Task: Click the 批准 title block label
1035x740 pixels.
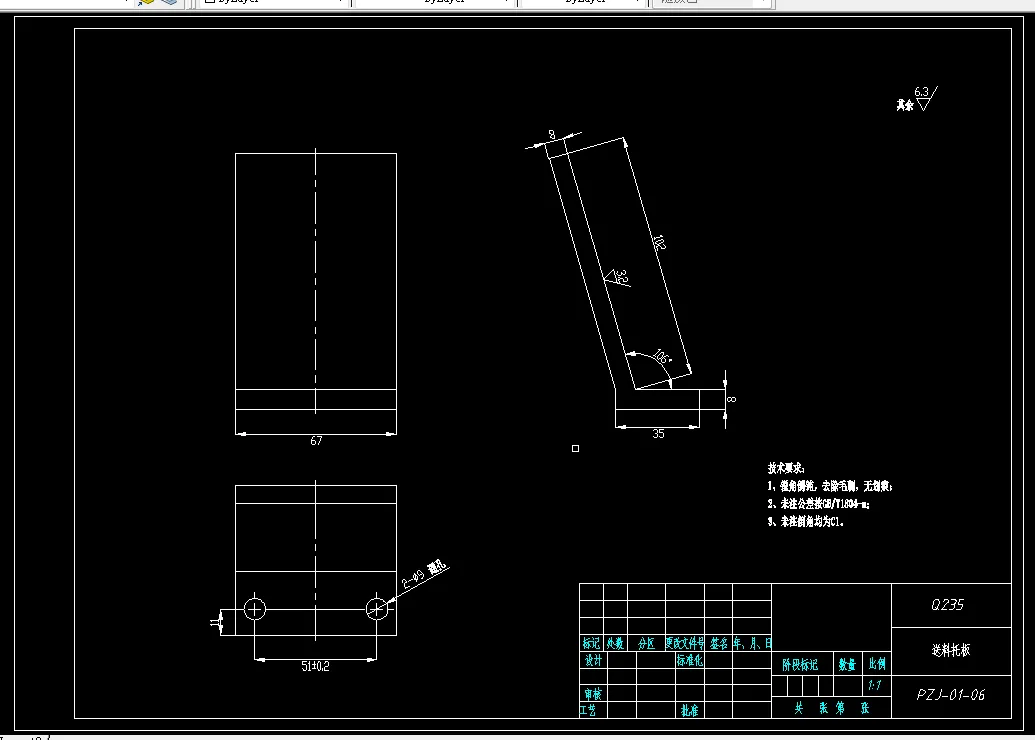Action: [x=690, y=710]
